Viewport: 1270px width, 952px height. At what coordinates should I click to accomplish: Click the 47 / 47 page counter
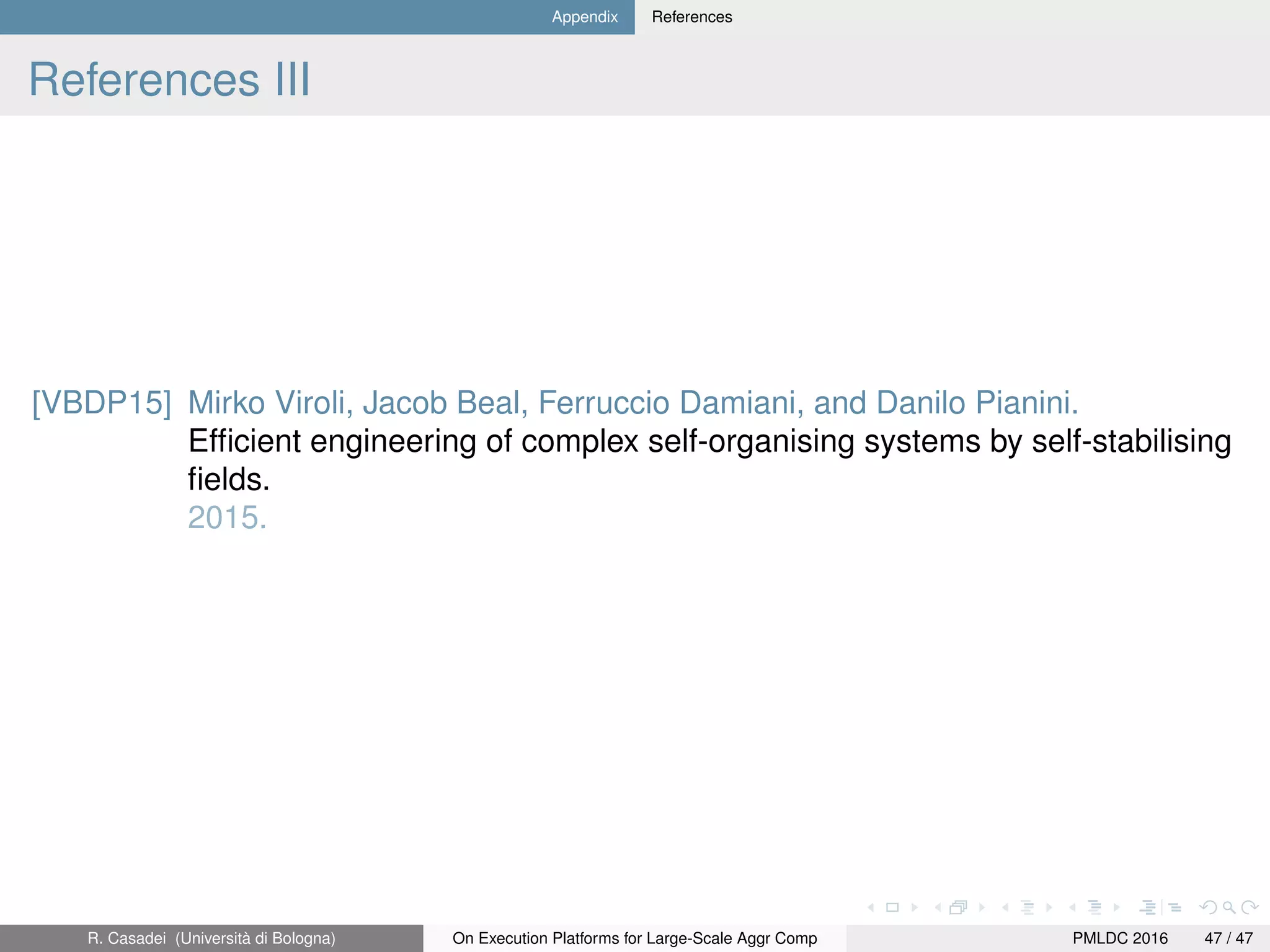pyautogui.click(x=1228, y=938)
